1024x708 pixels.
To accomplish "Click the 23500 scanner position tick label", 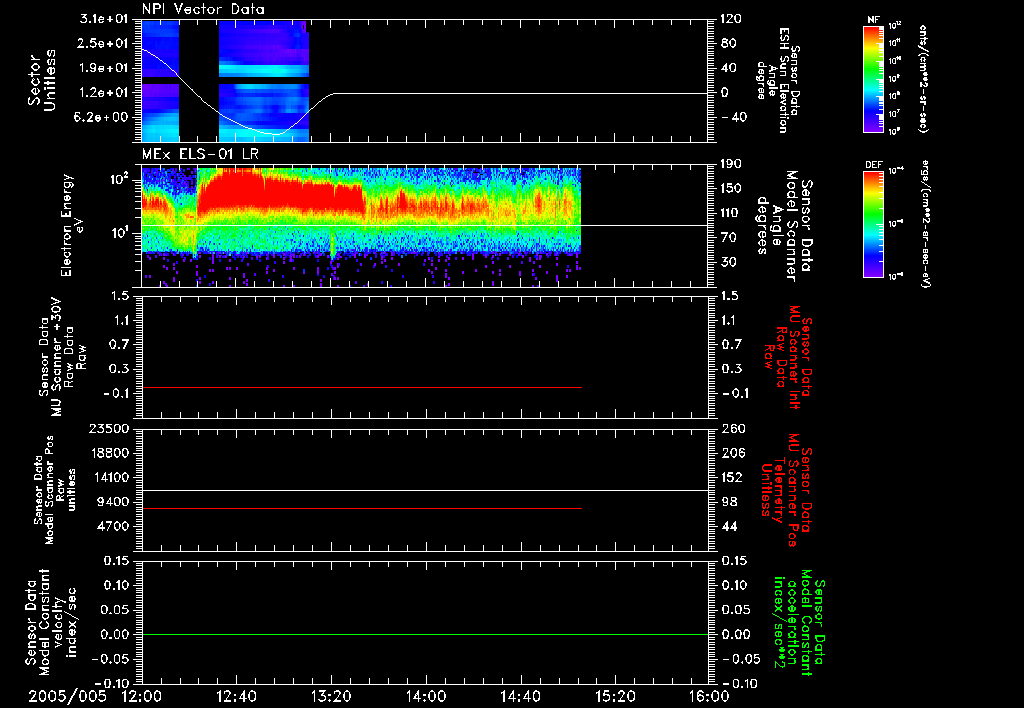I will [109, 428].
